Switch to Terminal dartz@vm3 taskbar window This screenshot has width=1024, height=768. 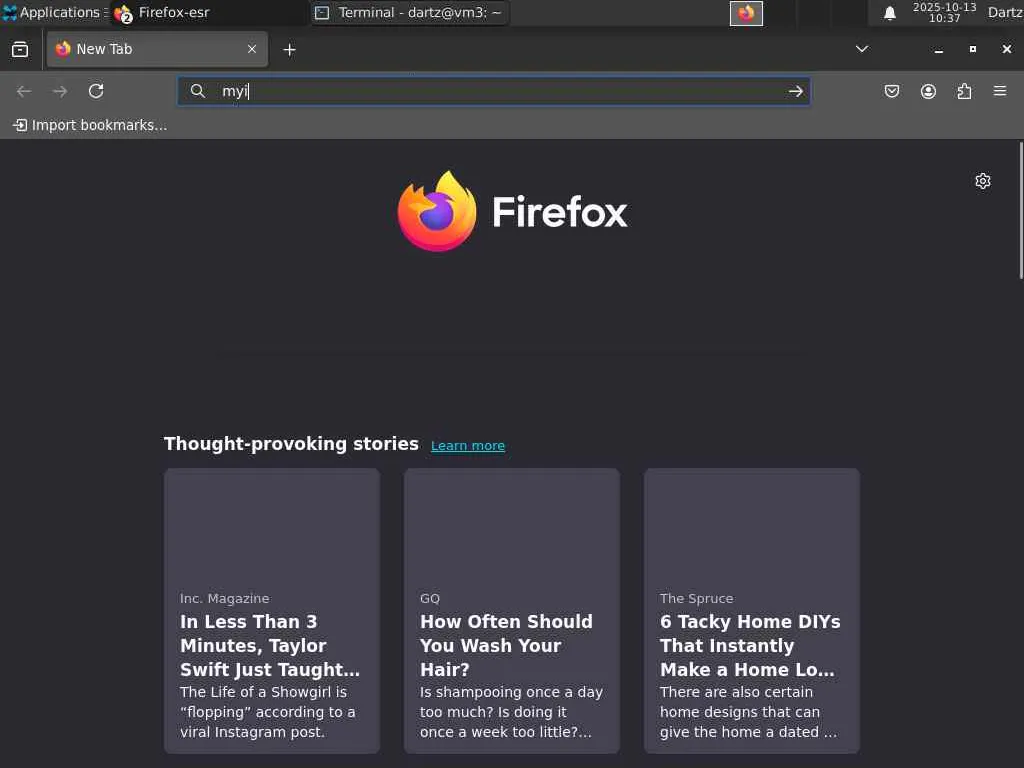[409, 12]
